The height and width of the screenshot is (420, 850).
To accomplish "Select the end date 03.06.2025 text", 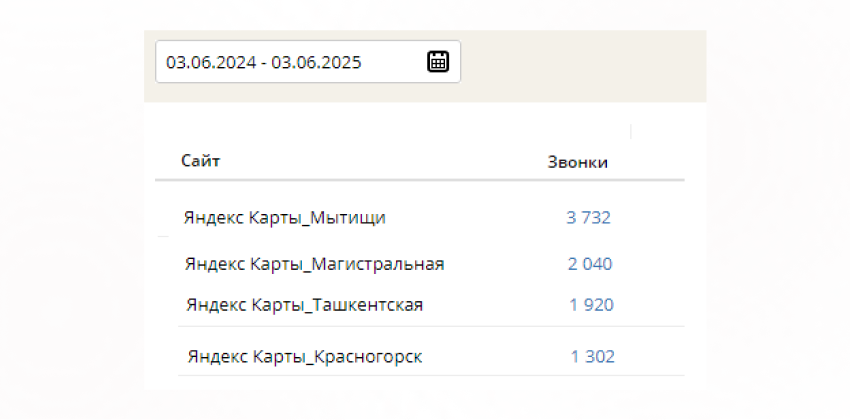I will point(316,62).
